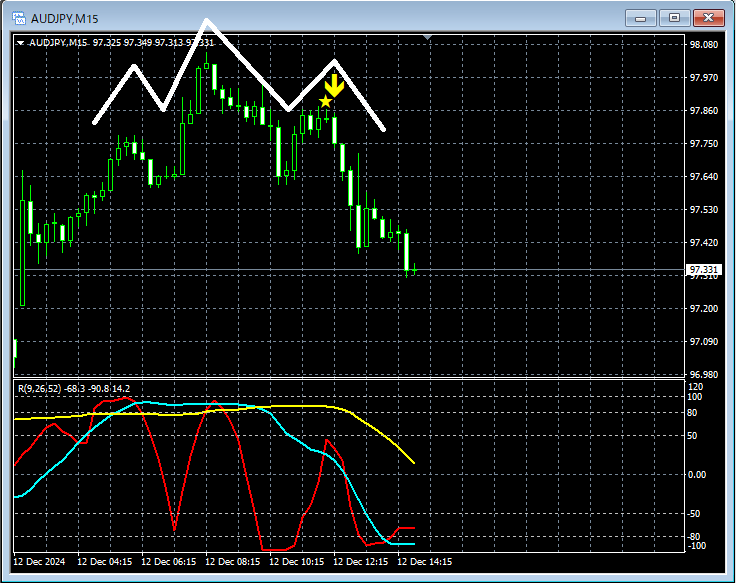Click the AUDJPY,M15 chart window icon

pyautogui.click(x=19, y=18)
